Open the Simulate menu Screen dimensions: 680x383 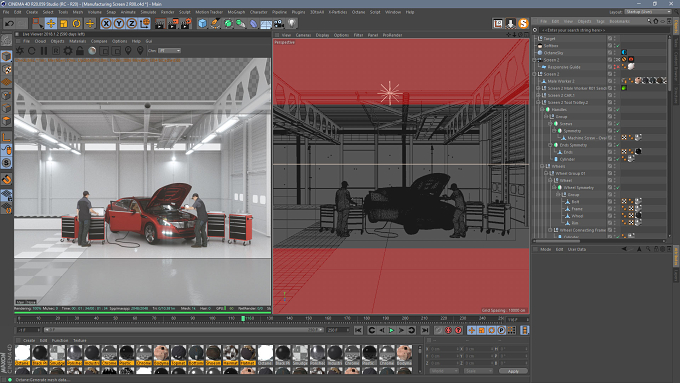[x=148, y=12]
